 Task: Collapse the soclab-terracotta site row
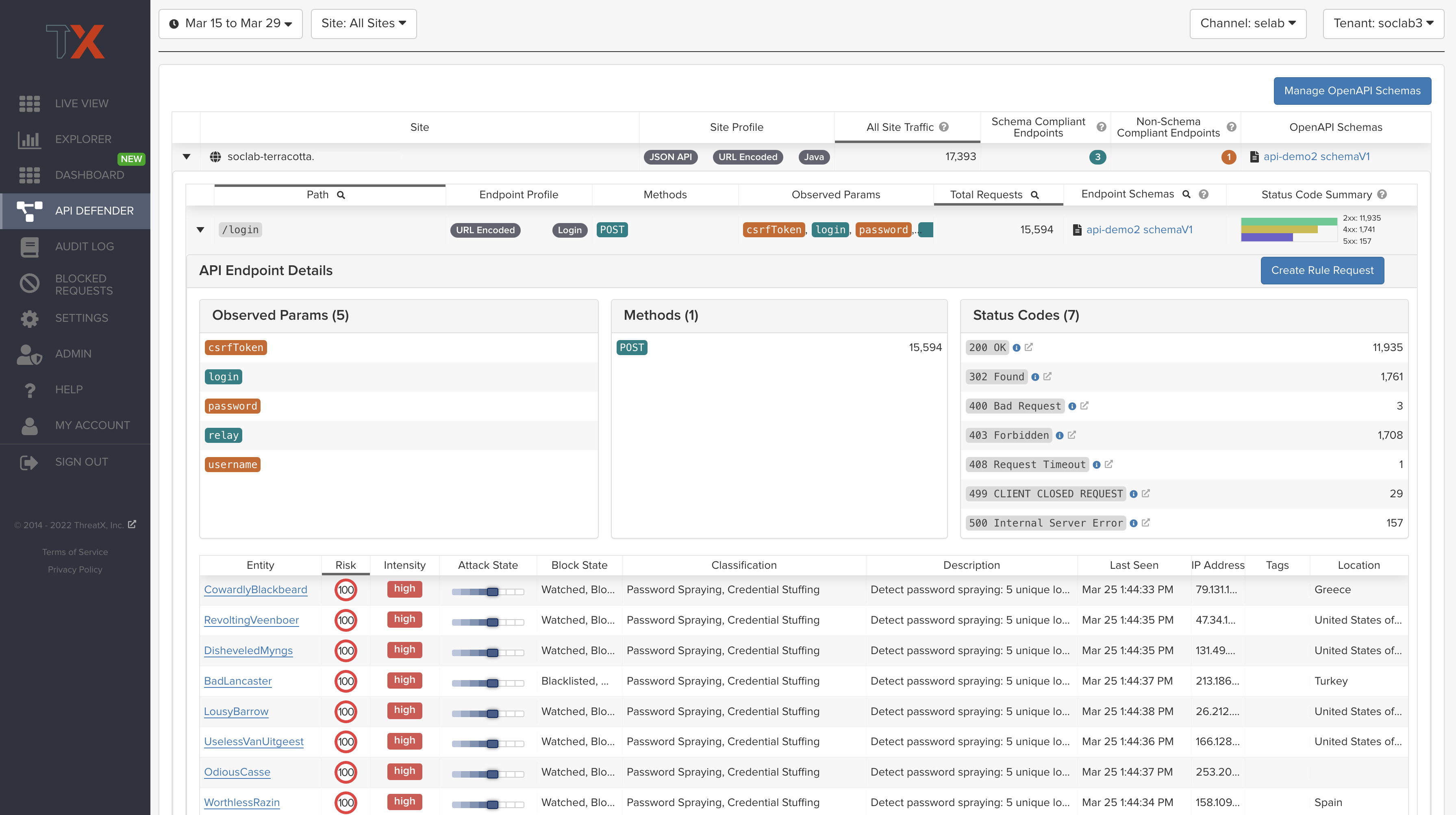point(187,157)
